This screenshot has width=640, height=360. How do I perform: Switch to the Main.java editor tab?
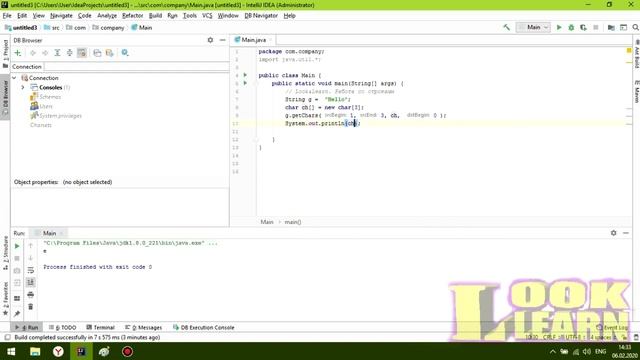pos(253,40)
